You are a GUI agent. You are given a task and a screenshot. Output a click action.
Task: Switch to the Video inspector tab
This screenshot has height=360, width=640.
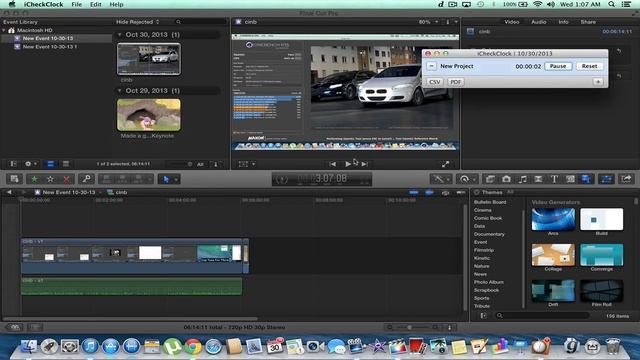point(512,22)
